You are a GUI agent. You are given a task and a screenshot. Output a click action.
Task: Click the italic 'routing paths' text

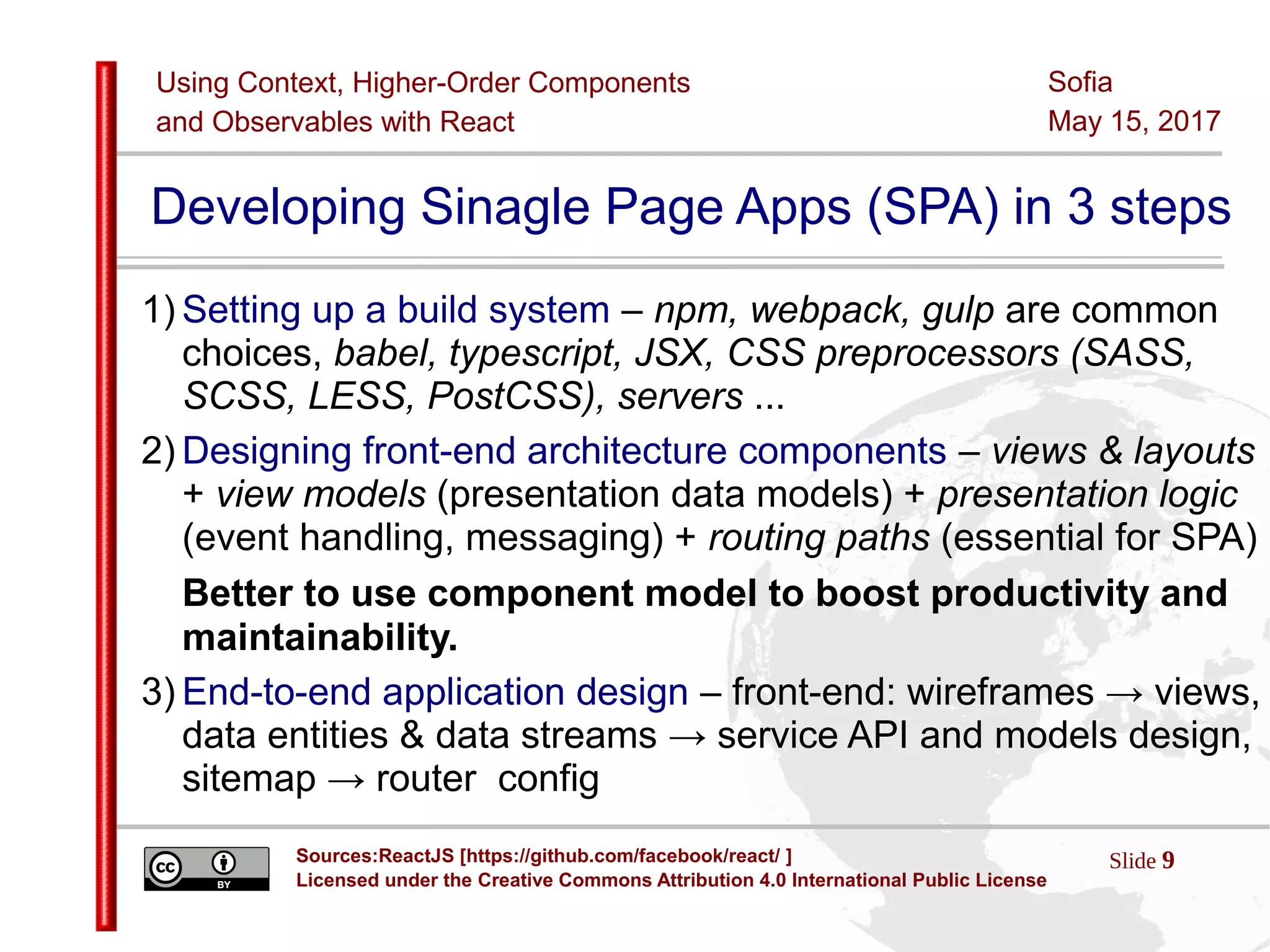coord(819,537)
